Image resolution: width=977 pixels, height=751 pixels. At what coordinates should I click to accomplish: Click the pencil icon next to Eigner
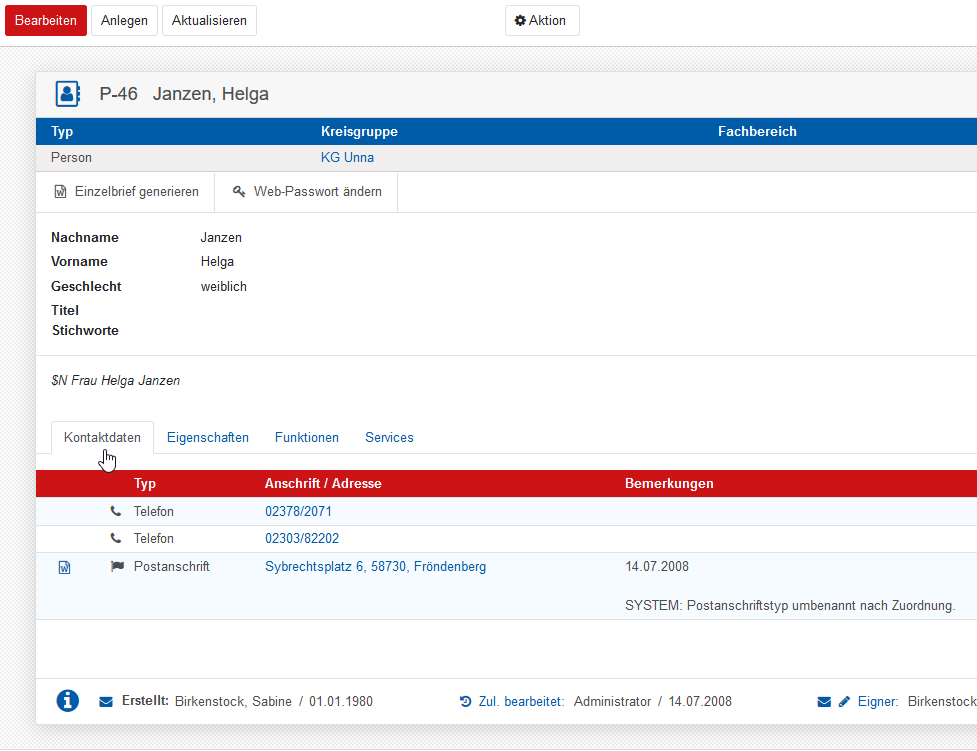point(844,702)
